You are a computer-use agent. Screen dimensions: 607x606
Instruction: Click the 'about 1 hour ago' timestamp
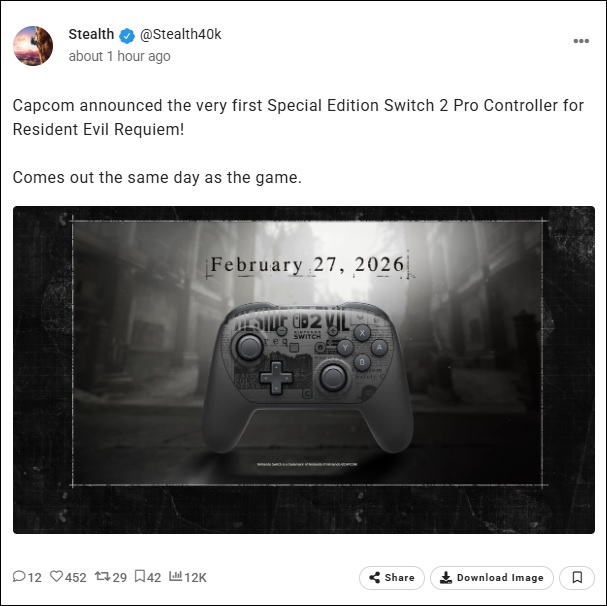(119, 56)
